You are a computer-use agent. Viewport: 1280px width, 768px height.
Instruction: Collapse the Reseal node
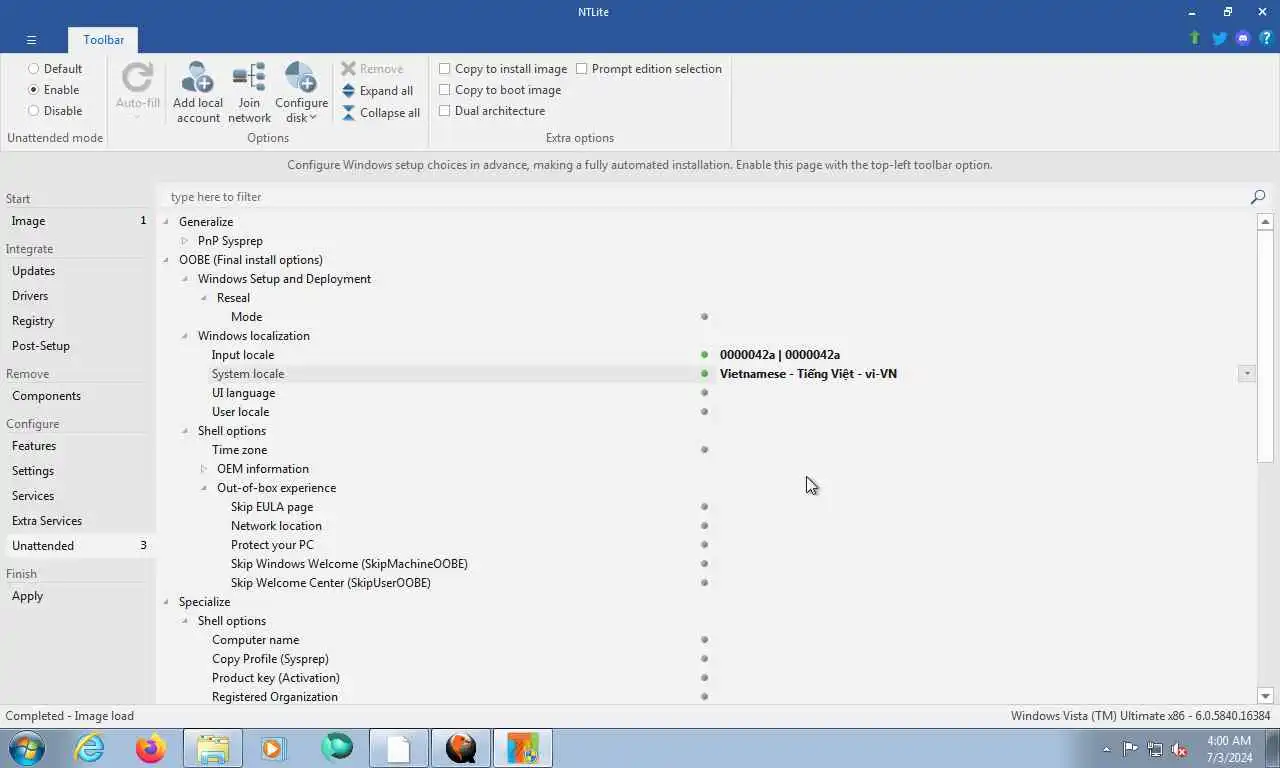pyautogui.click(x=204, y=298)
